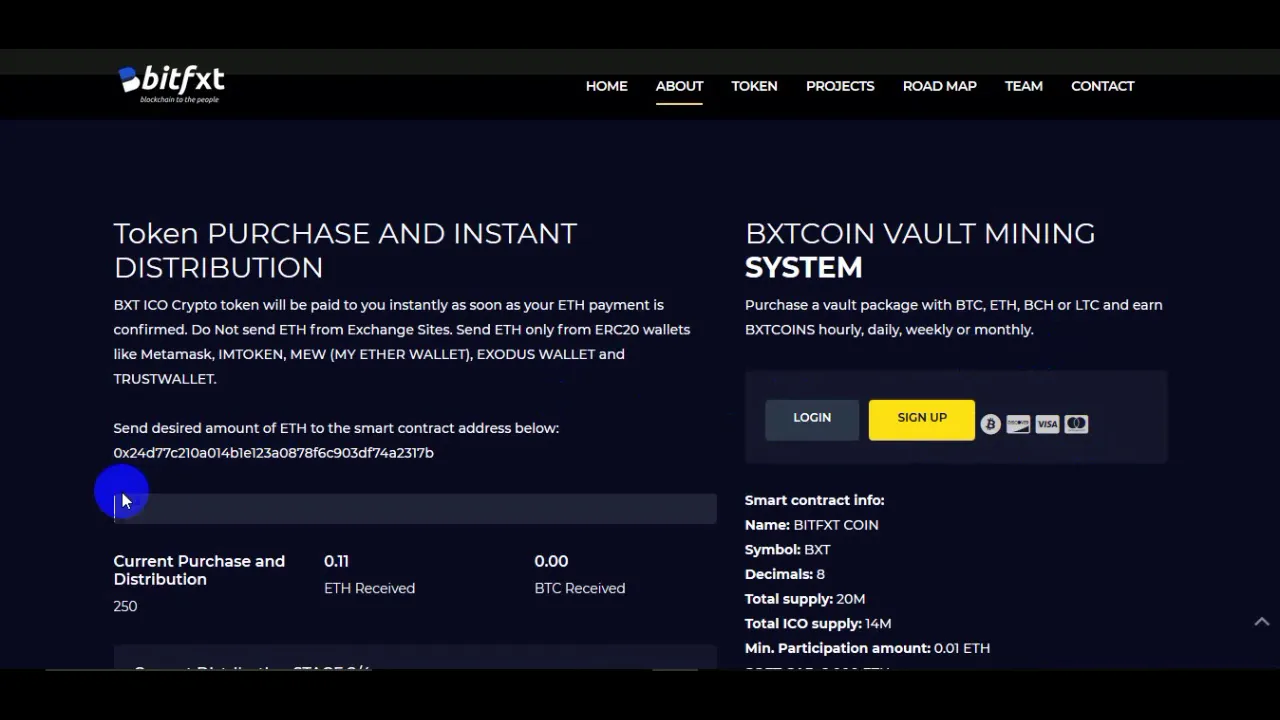Click the 250 distribution value
This screenshot has width=1280, height=720.
pyautogui.click(x=125, y=606)
